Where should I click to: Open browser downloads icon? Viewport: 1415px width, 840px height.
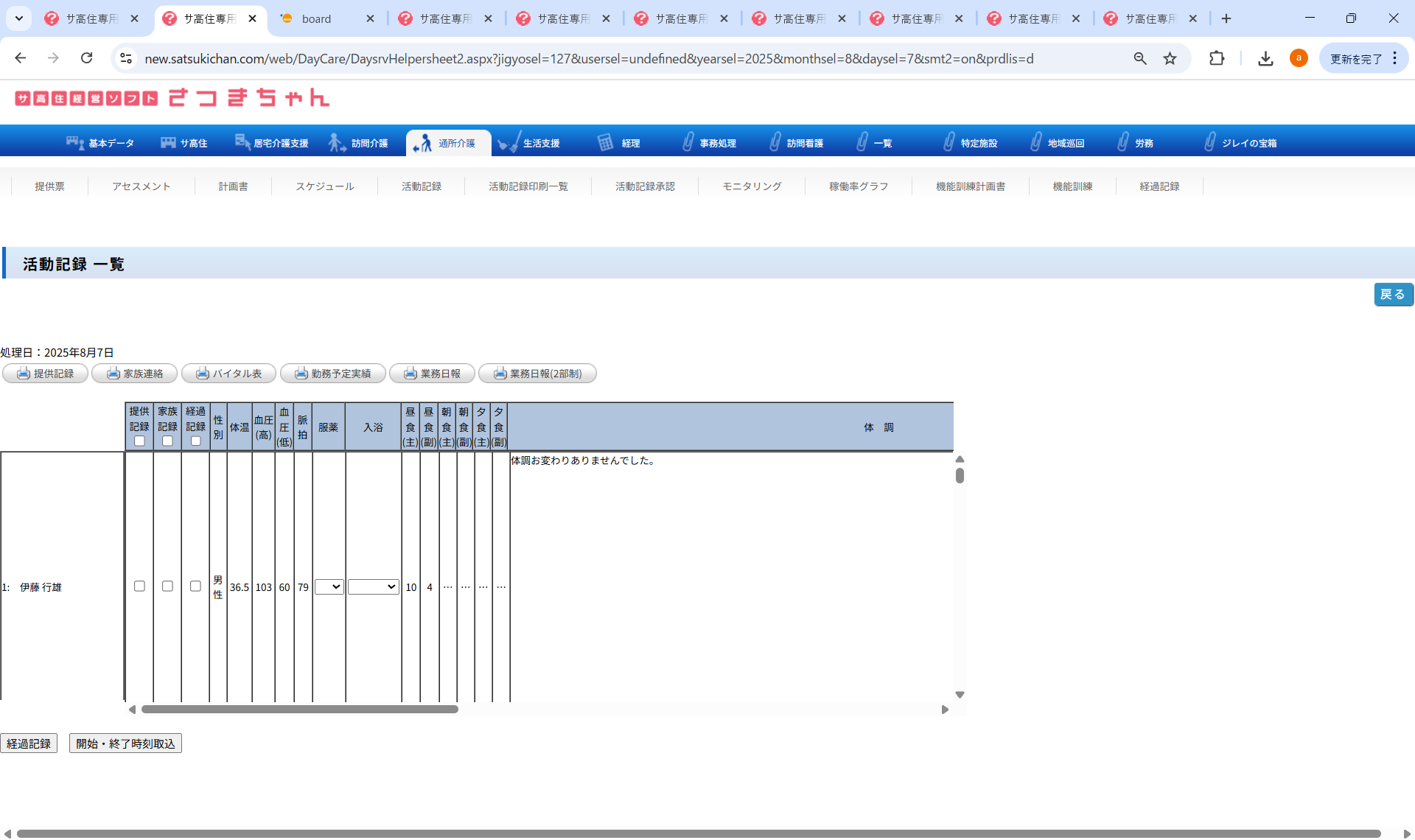click(x=1265, y=58)
